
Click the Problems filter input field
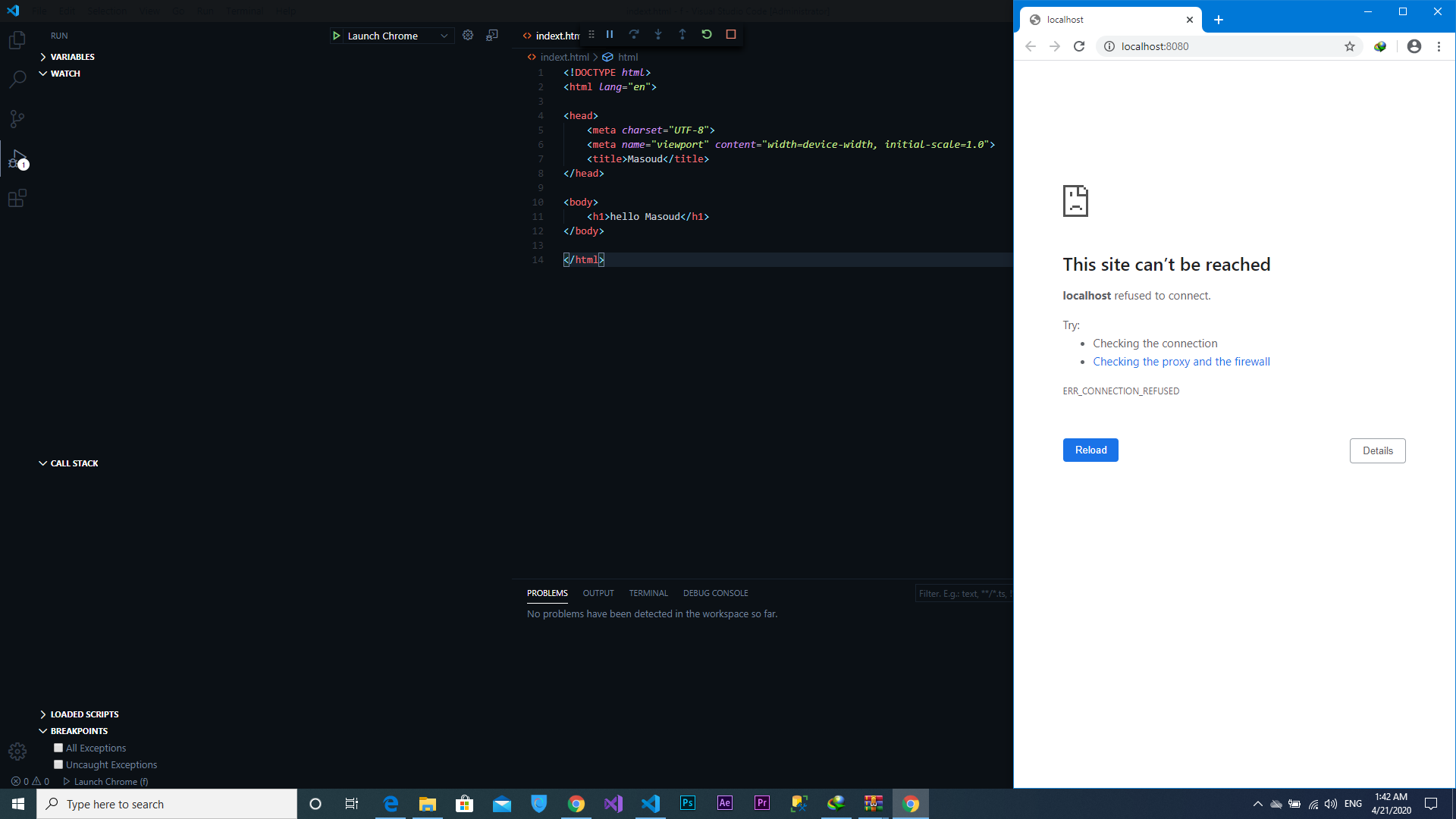[x=964, y=594]
